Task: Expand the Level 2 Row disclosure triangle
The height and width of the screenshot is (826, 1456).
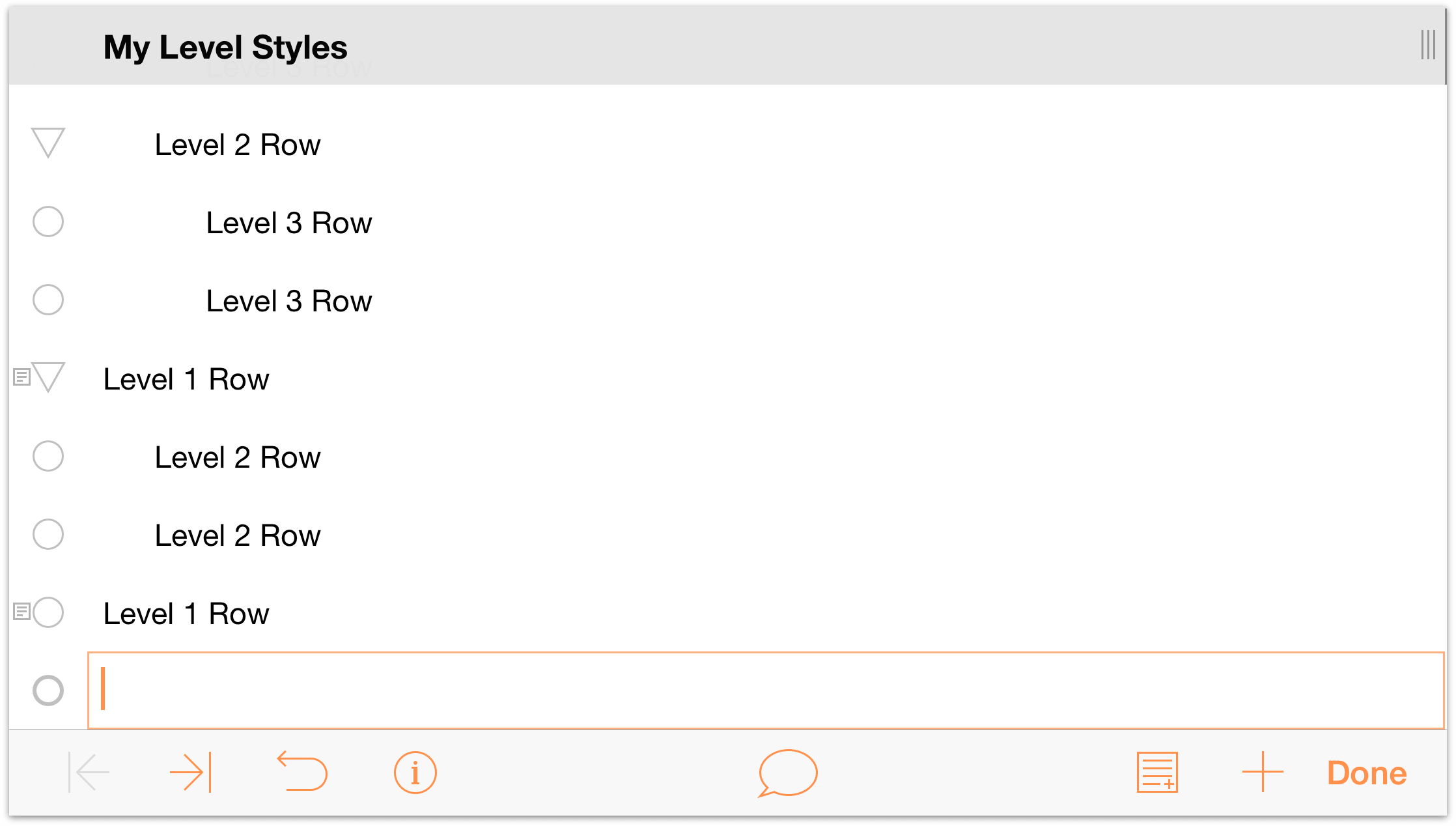Action: 49,144
